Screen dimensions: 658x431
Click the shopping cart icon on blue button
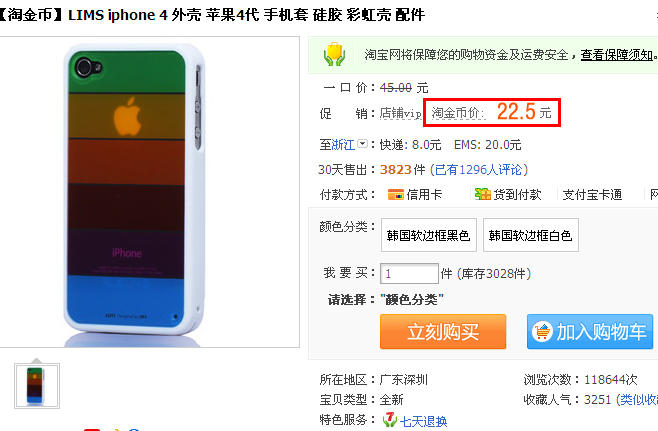(542, 332)
